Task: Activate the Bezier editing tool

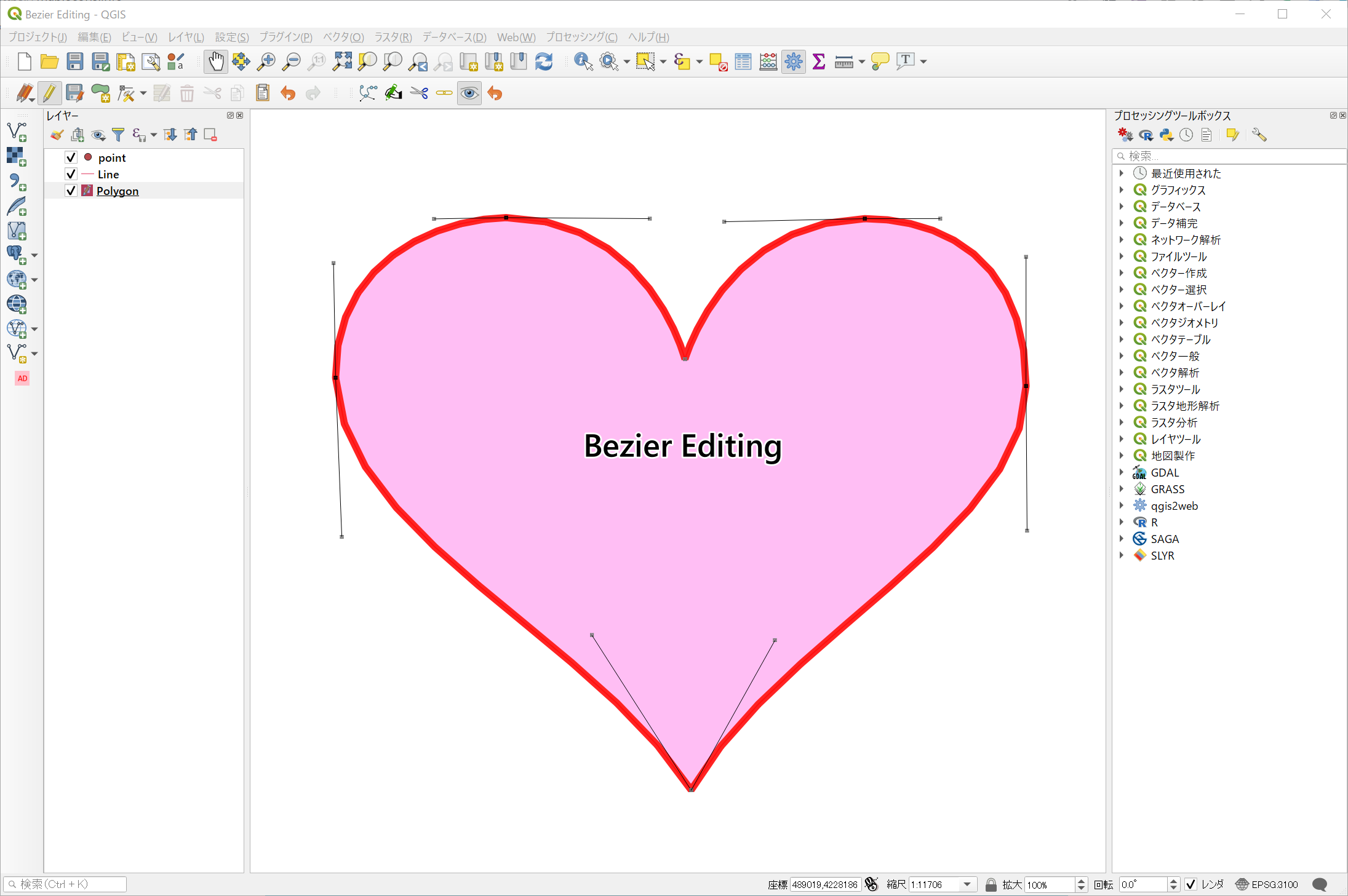Action: click(x=368, y=93)
